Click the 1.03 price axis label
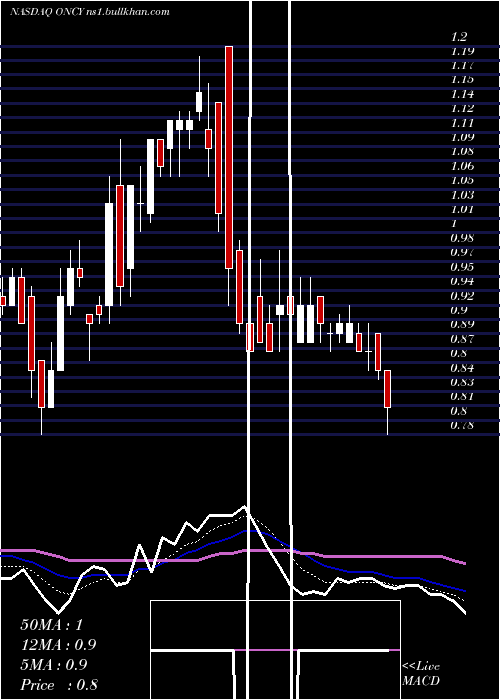This screenshot has width=500, height=700. coord(462,195)
